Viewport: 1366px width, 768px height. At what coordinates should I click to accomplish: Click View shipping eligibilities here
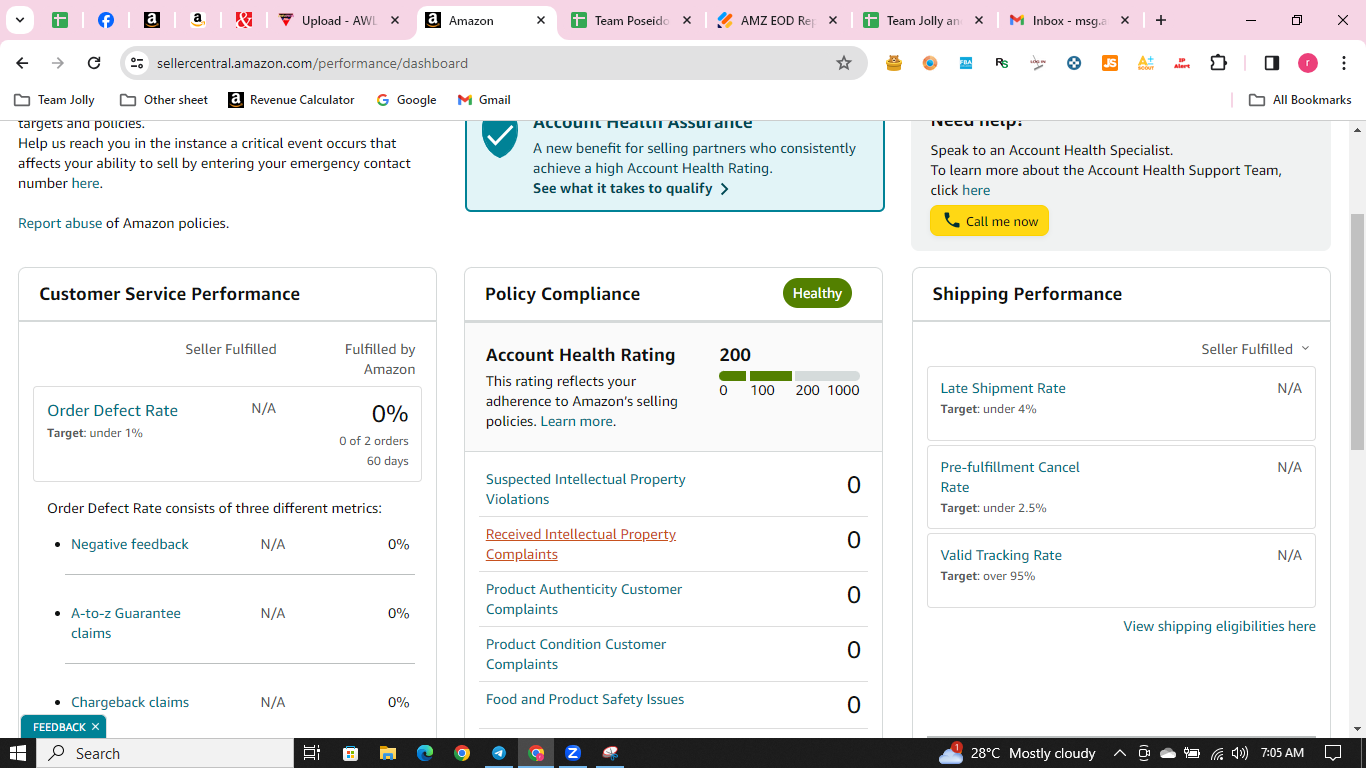pos(1219,626)
